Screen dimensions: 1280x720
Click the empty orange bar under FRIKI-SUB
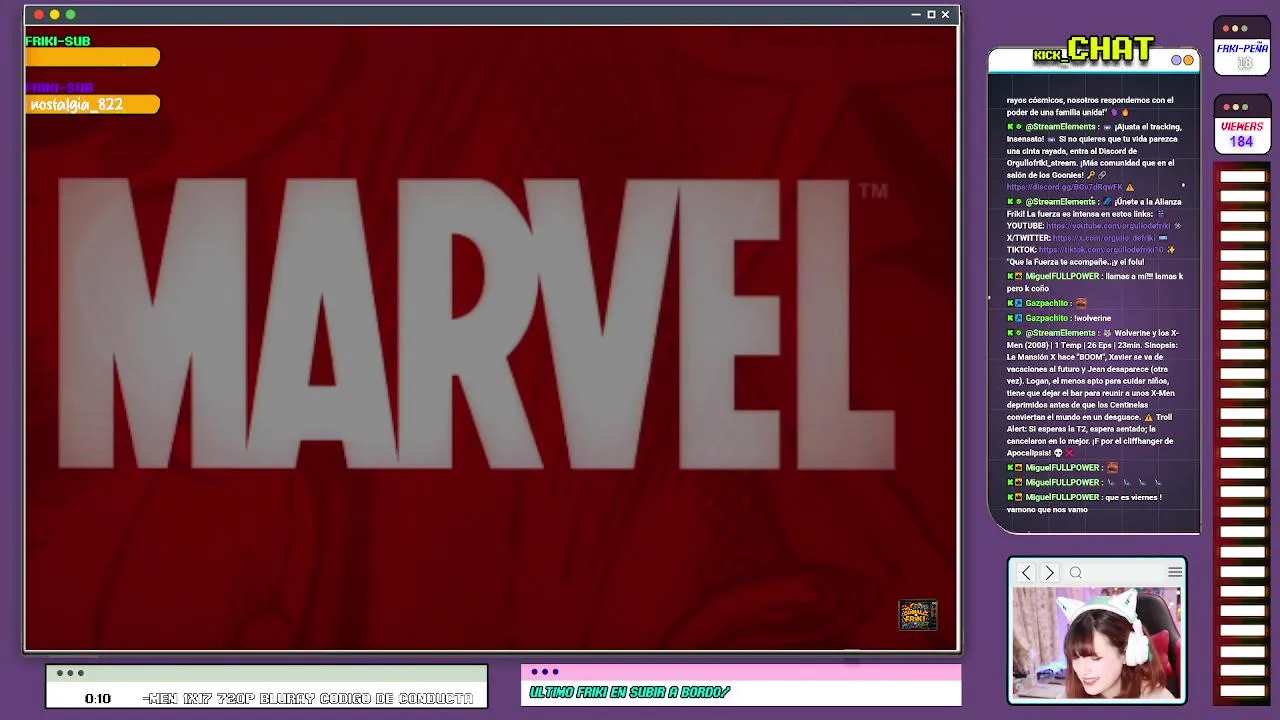point(92,58)
